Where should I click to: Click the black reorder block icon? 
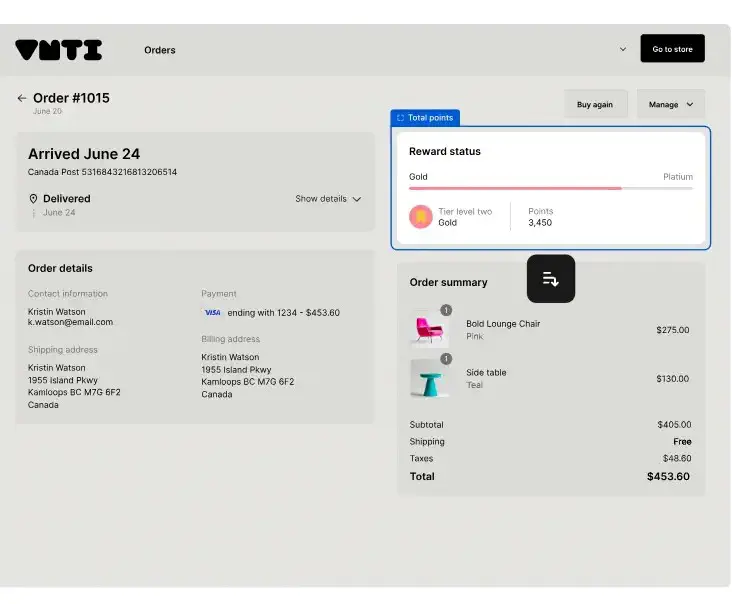coord(551,279)
